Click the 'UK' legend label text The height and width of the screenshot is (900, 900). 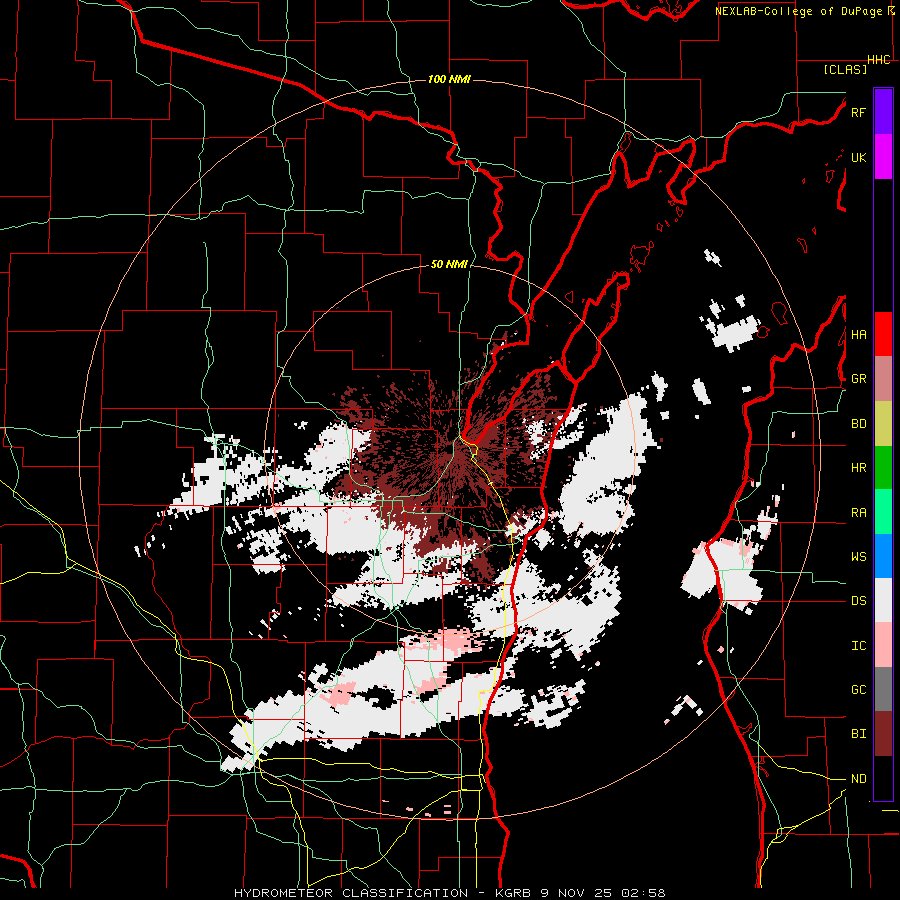(858, 157)
